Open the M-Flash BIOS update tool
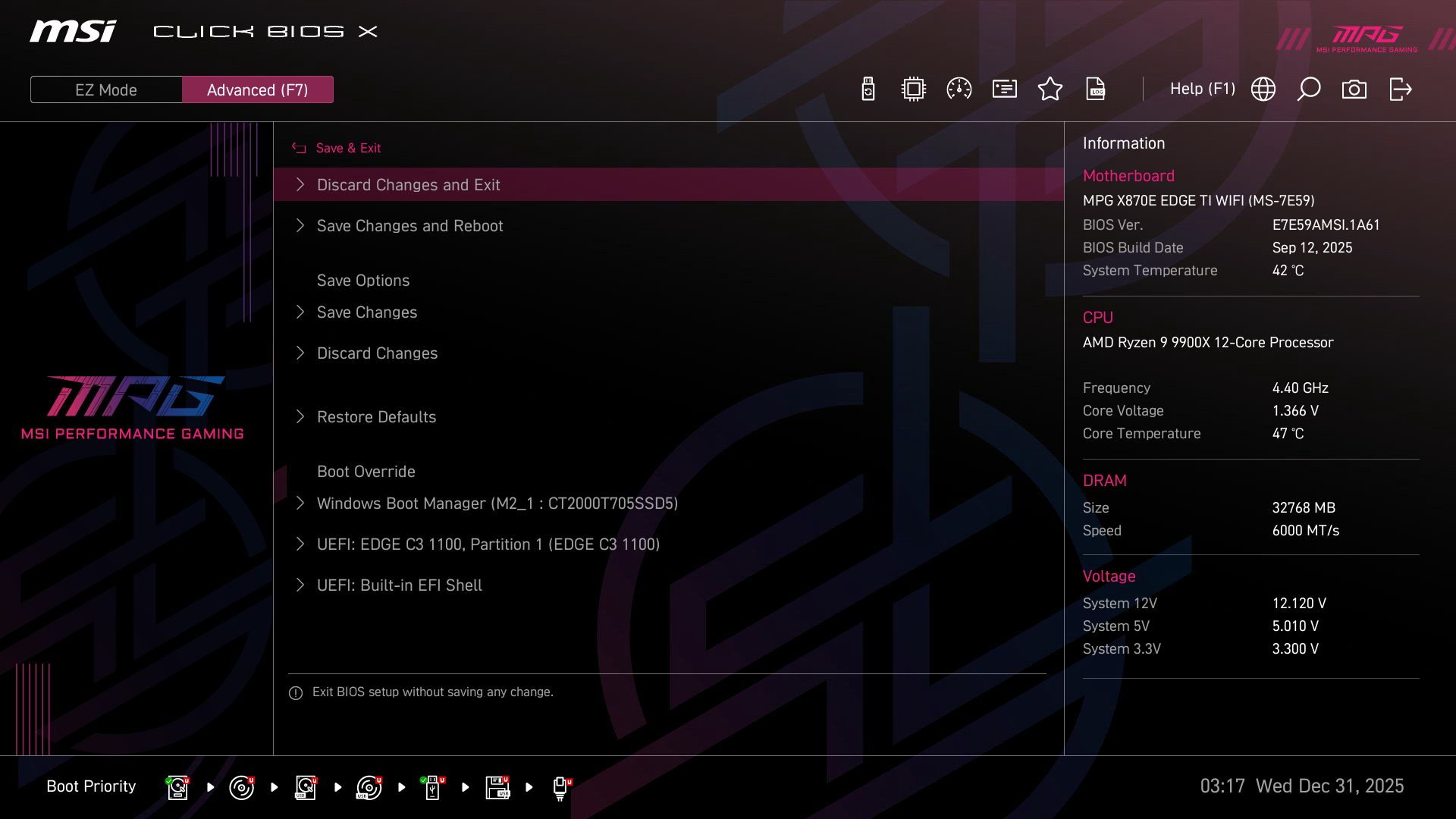 point(867,89)
